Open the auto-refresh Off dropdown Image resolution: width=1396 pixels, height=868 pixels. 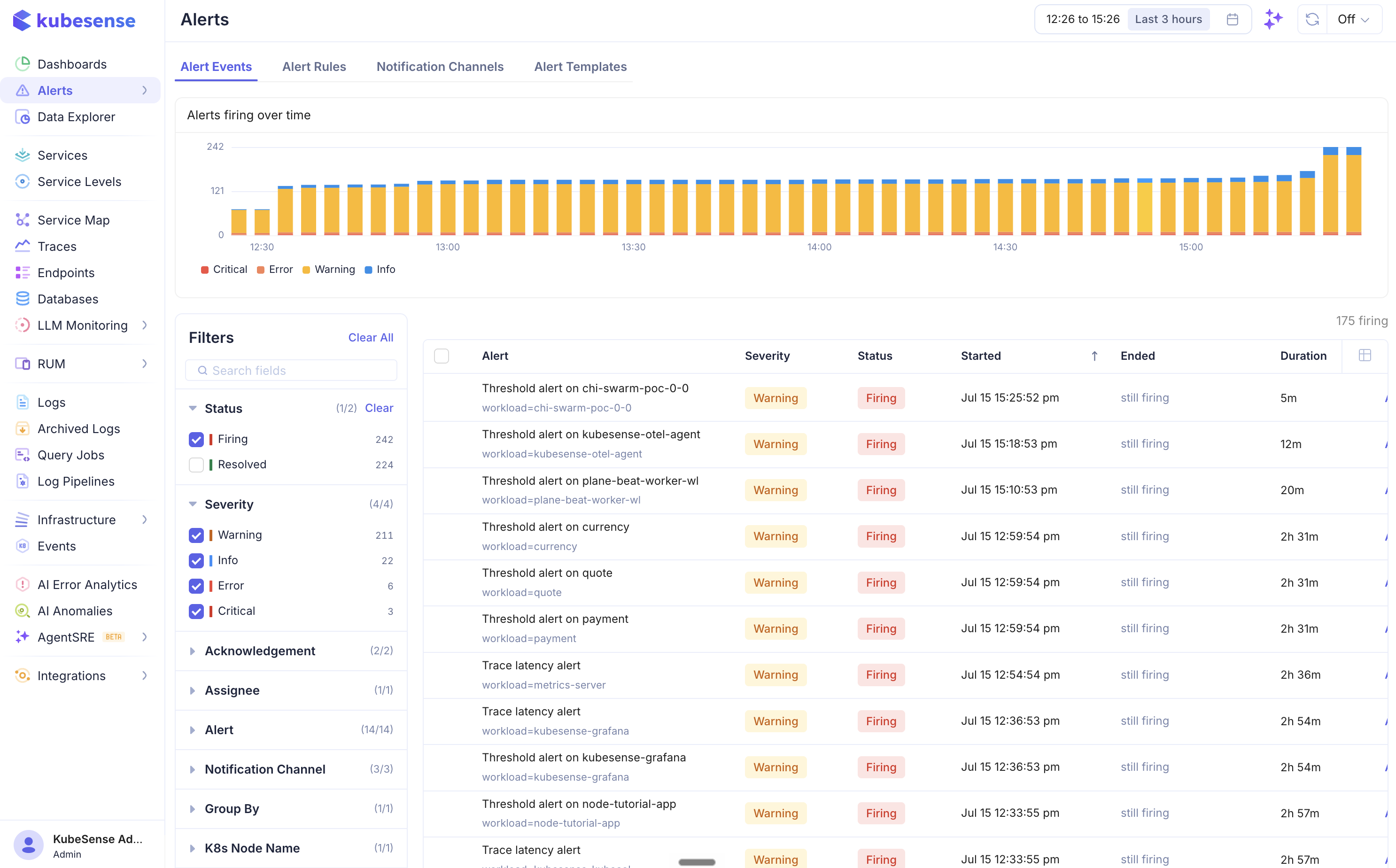(x=1354, y=19)
